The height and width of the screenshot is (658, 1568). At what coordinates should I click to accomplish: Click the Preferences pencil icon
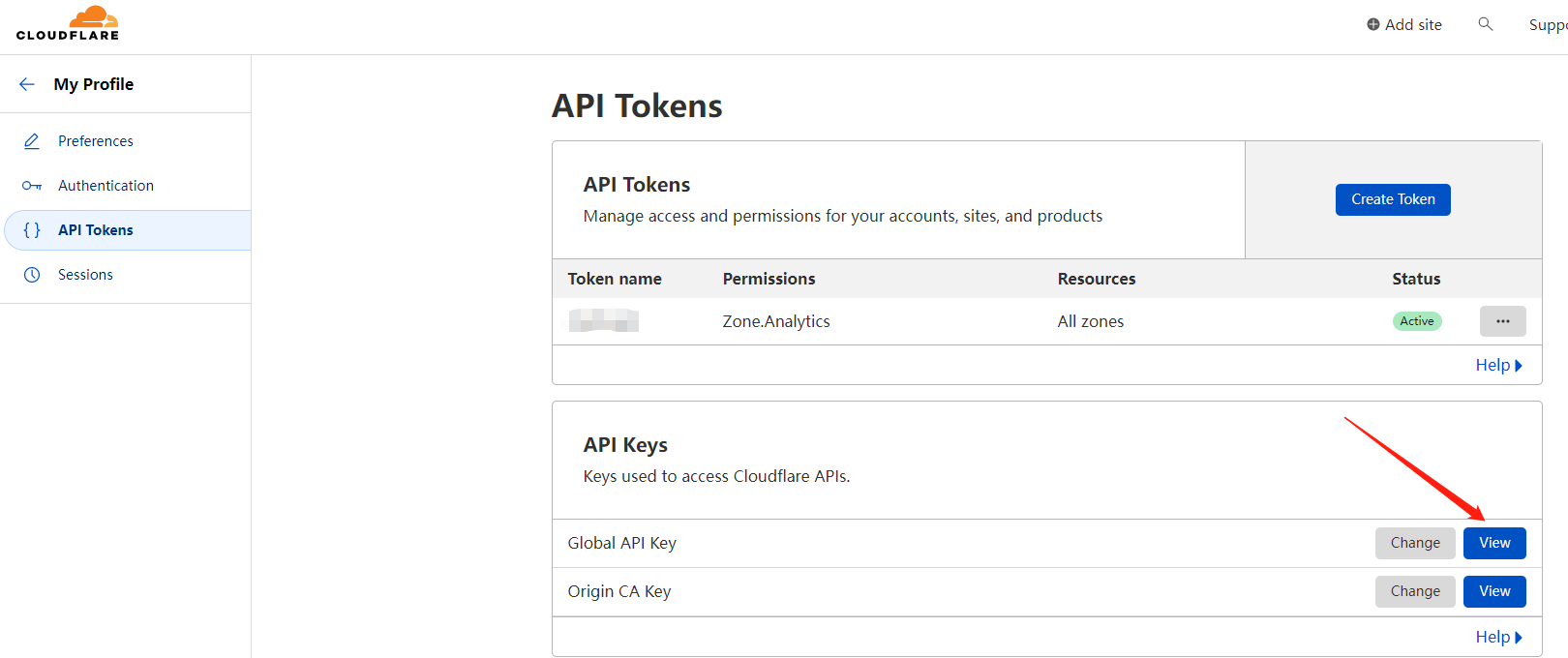(x=32, y=141)
